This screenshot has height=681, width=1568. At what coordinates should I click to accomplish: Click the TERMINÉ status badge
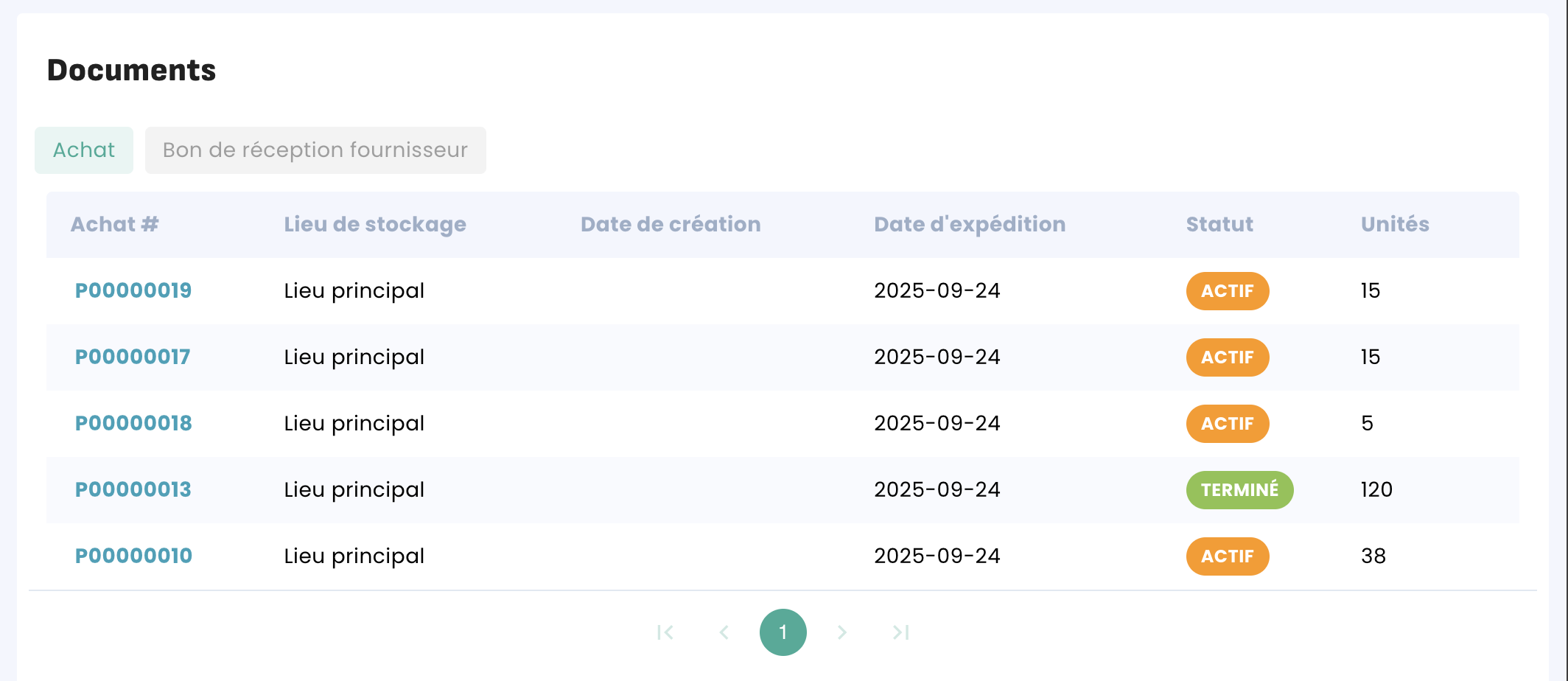coord(1239,490)
